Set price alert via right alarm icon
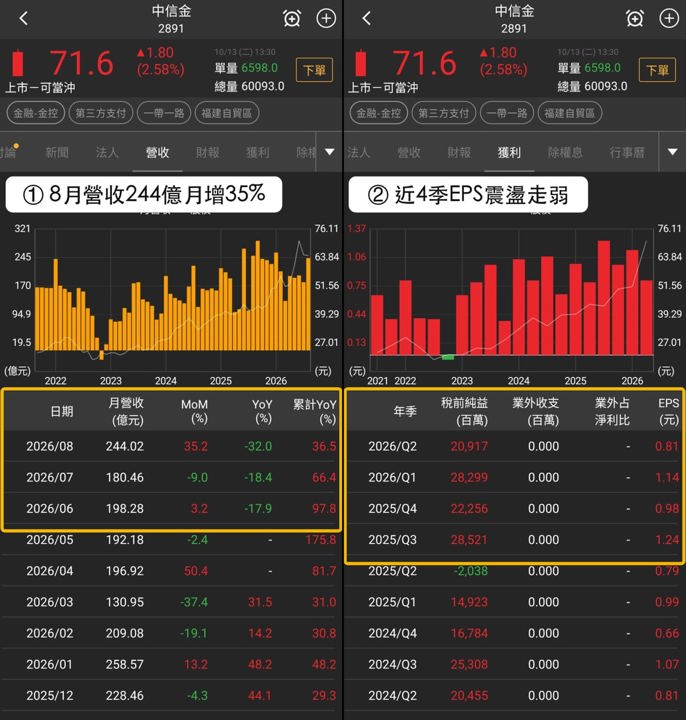The width and height of the screenshot is (686, 720). click(635, 19)
